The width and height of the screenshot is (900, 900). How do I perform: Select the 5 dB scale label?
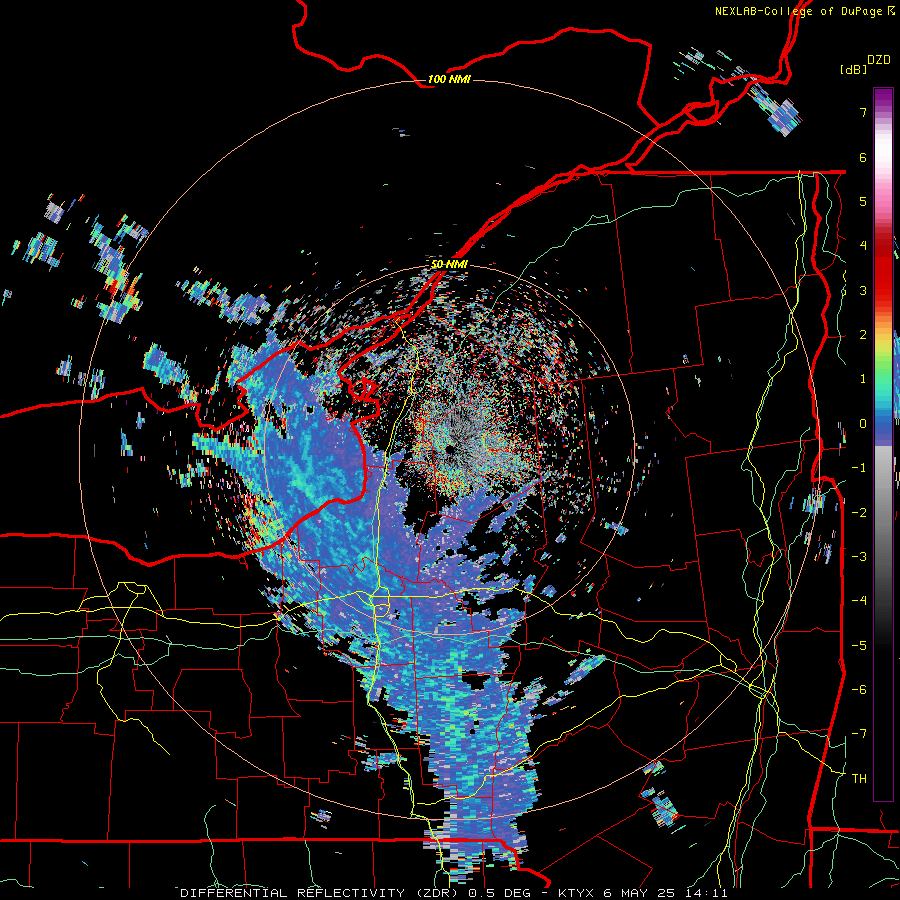click(x=863, y=201)
